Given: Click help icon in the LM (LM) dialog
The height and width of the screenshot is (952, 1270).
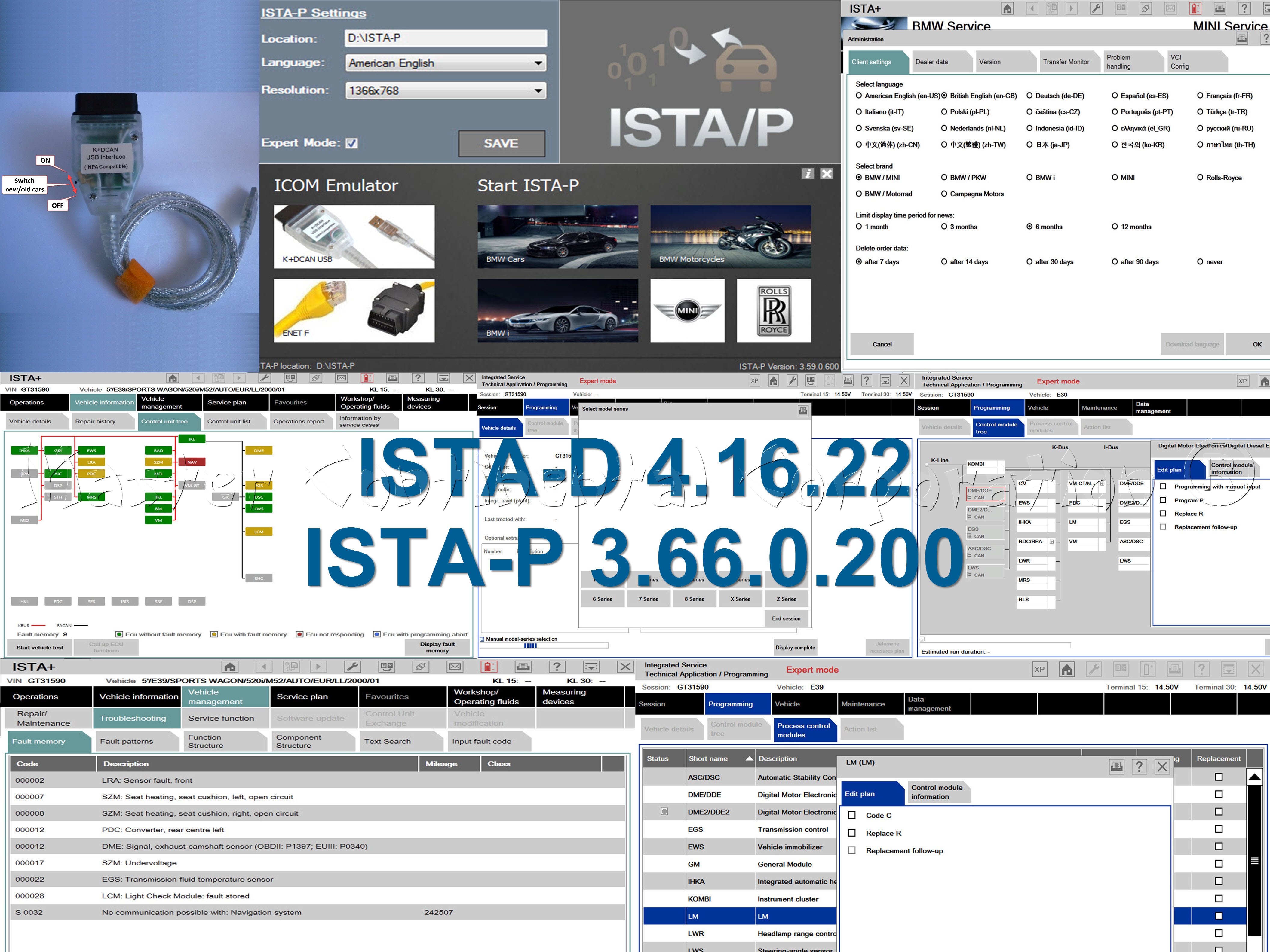Looking at the screenshot, I should pyautogui.click(x=1139, y=767).
